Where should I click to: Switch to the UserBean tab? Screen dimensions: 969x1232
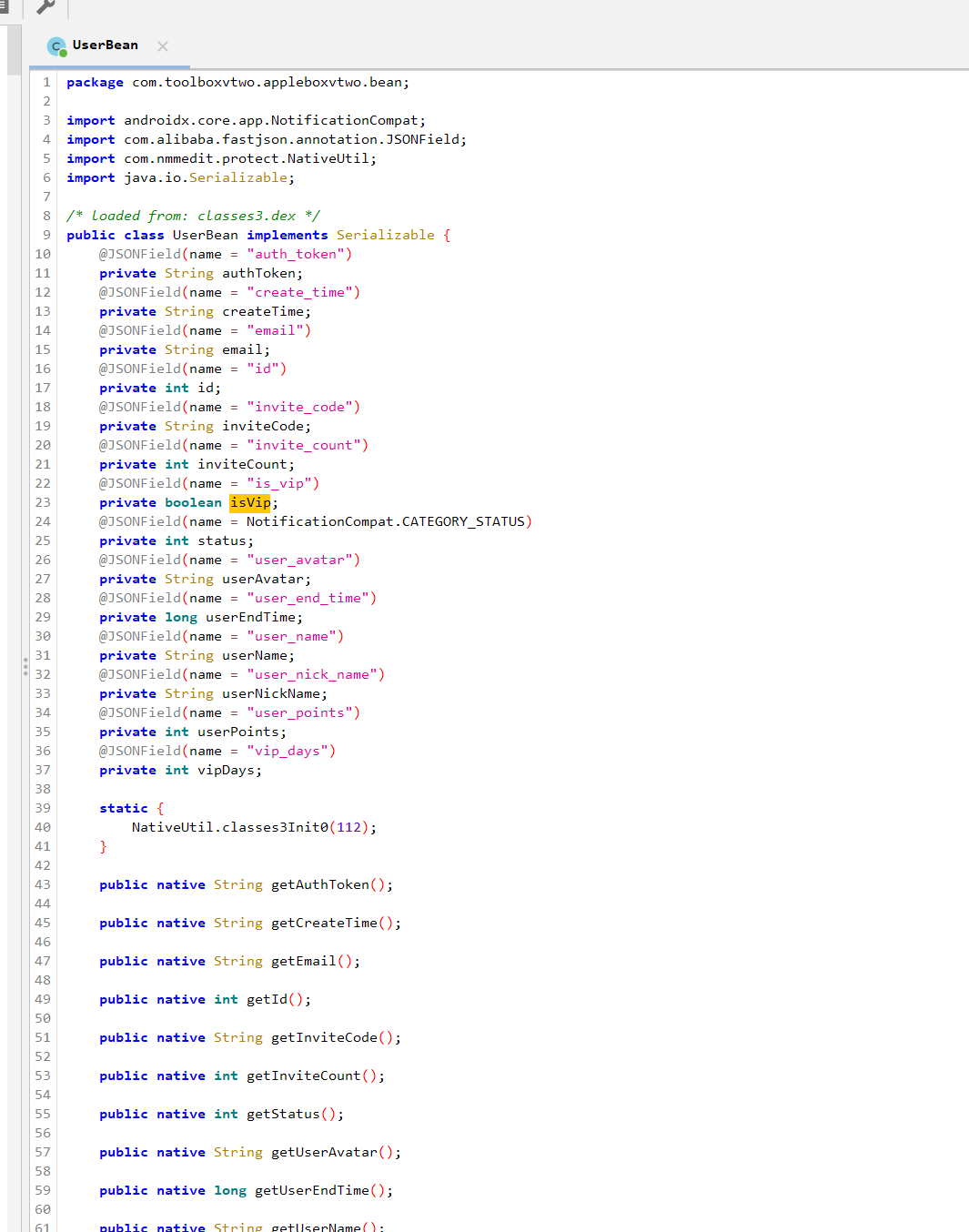pyautogui.click(x=105, y=45)
